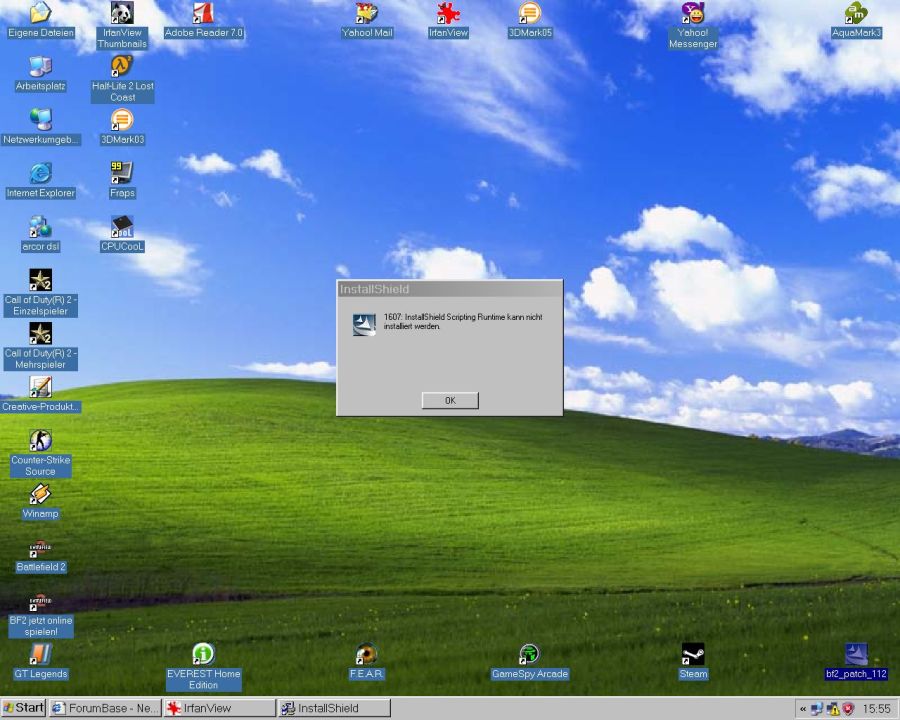Click the network connection tray icon
The width and height of the screenshot is (900, 720).
[x=817, y=709]
